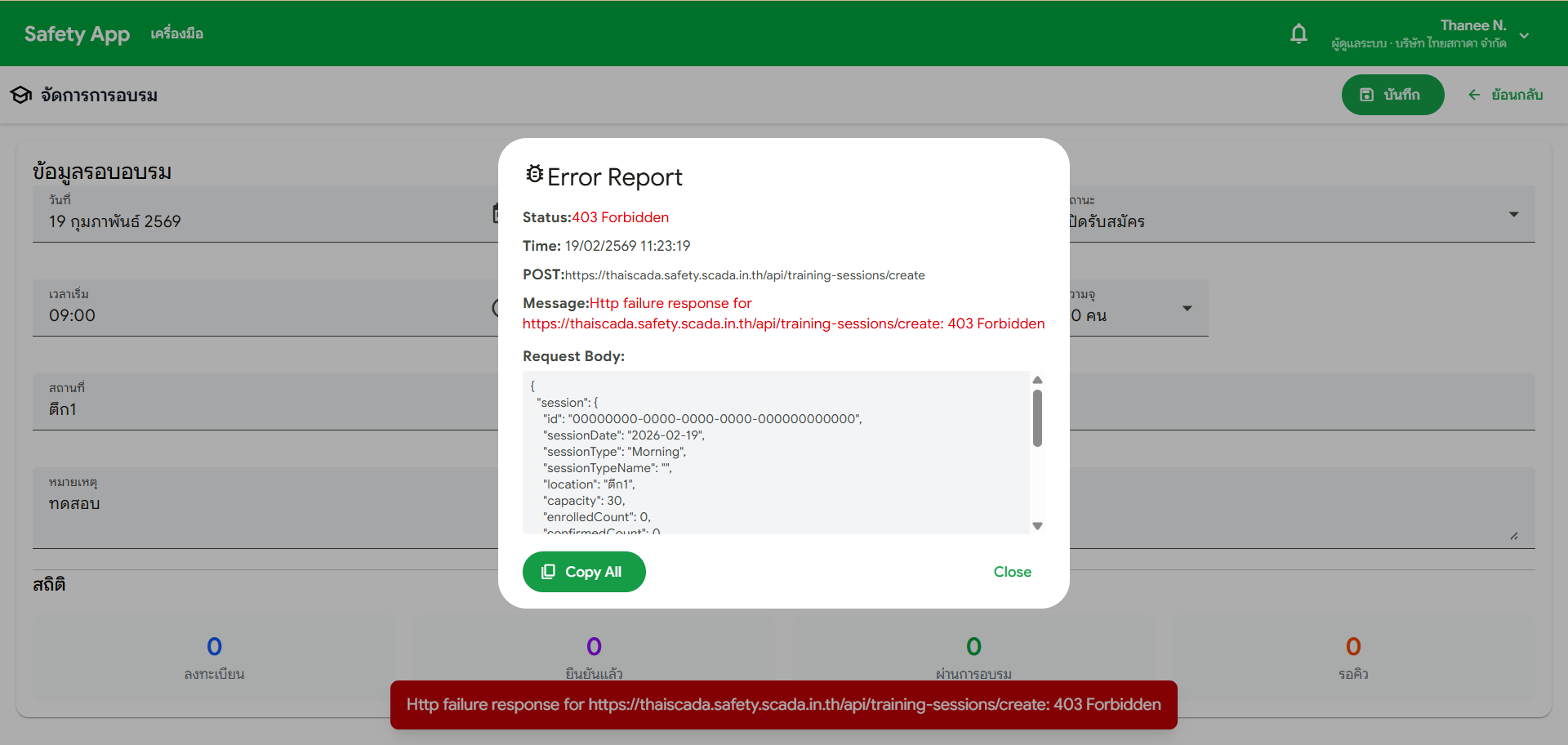The height and width of the screenshot is (745, 1568).
Task: Click the graduation cap icon beside จัดการการอบรม
Action: point(20,94)
